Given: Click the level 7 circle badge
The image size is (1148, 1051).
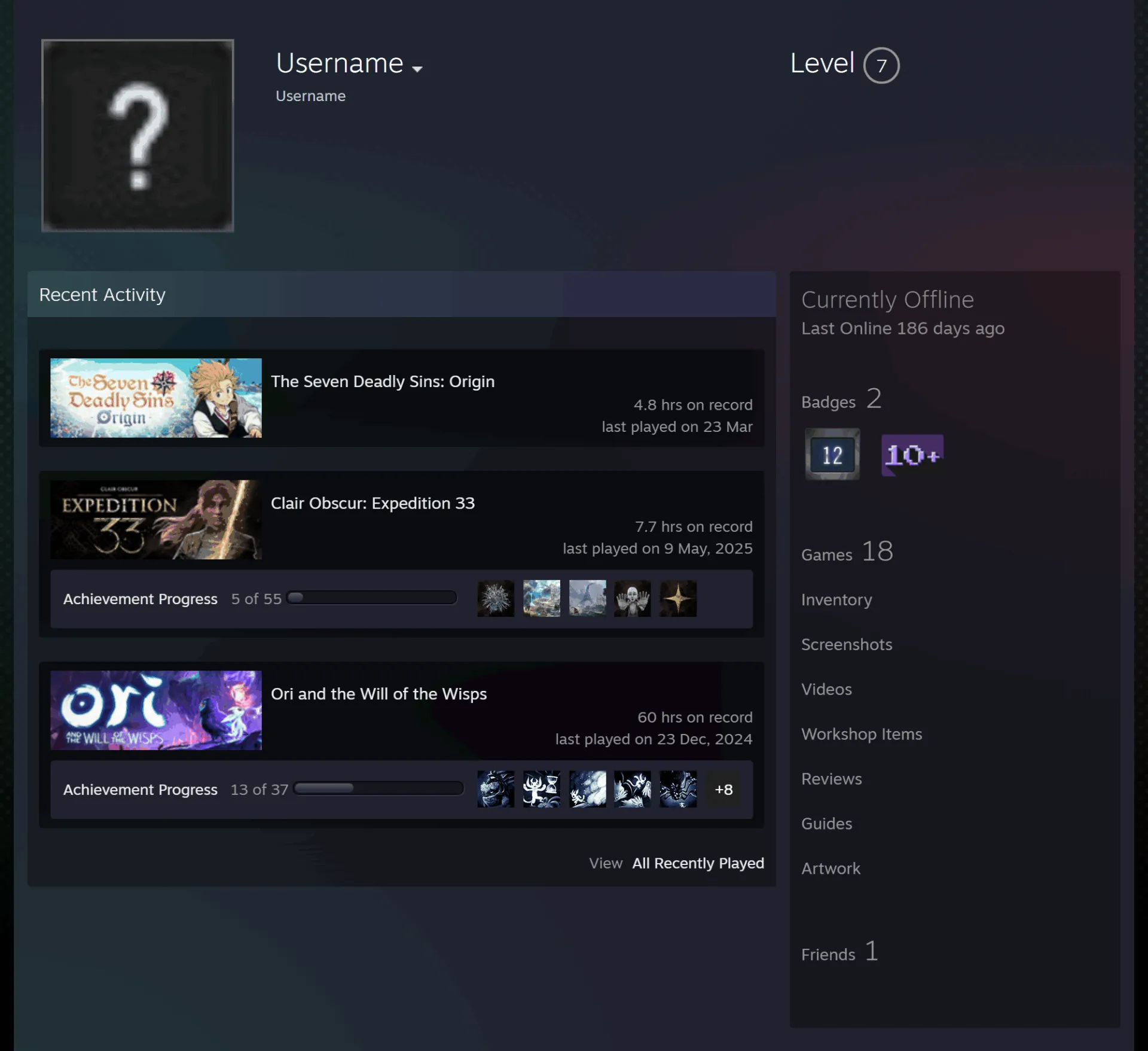Looking at the screenshot, I should pos(881,65).
